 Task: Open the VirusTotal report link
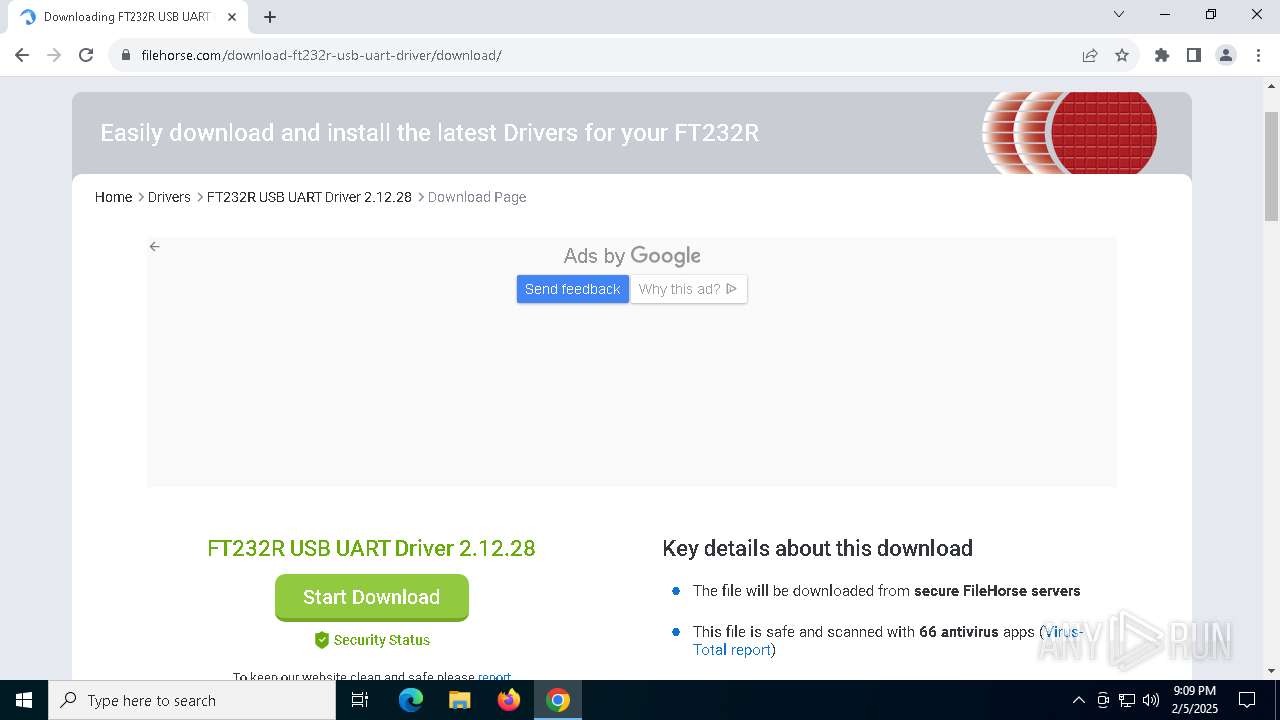pyautogui.click(x=888, y=641)
